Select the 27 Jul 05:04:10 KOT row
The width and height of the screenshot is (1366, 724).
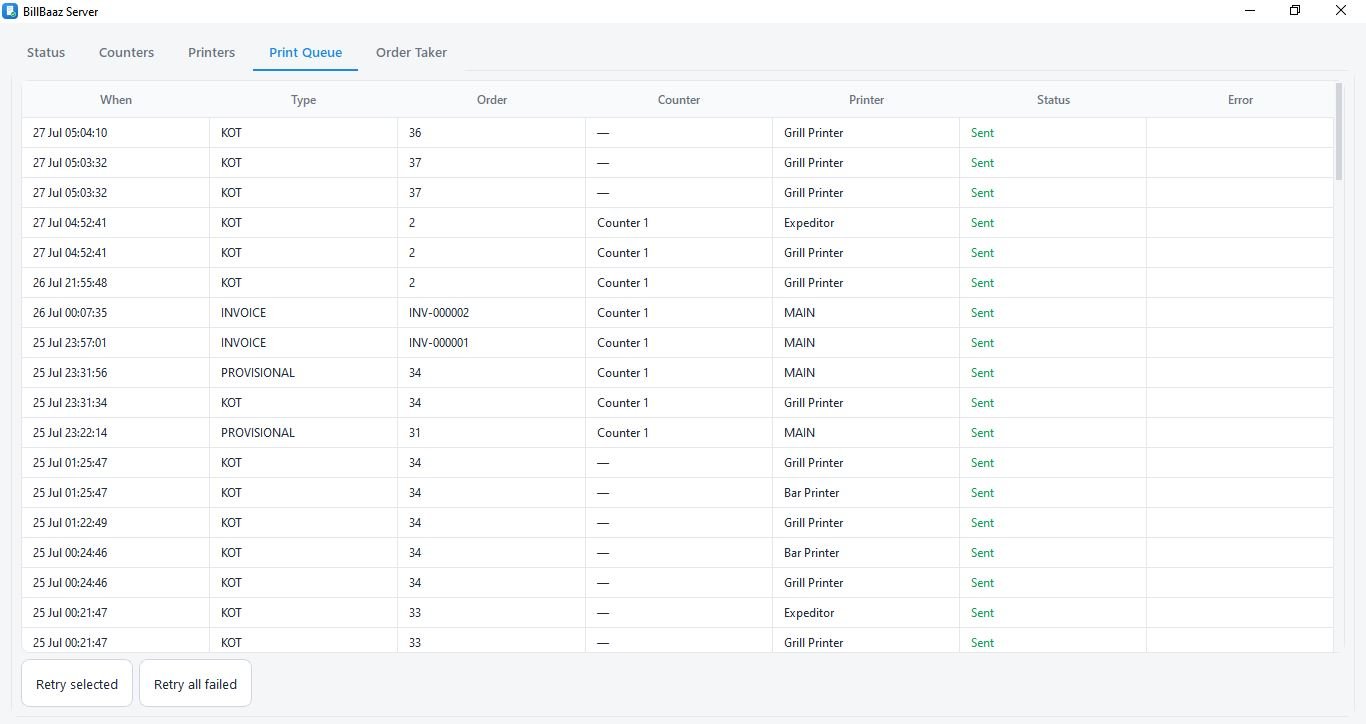[677, 133]
